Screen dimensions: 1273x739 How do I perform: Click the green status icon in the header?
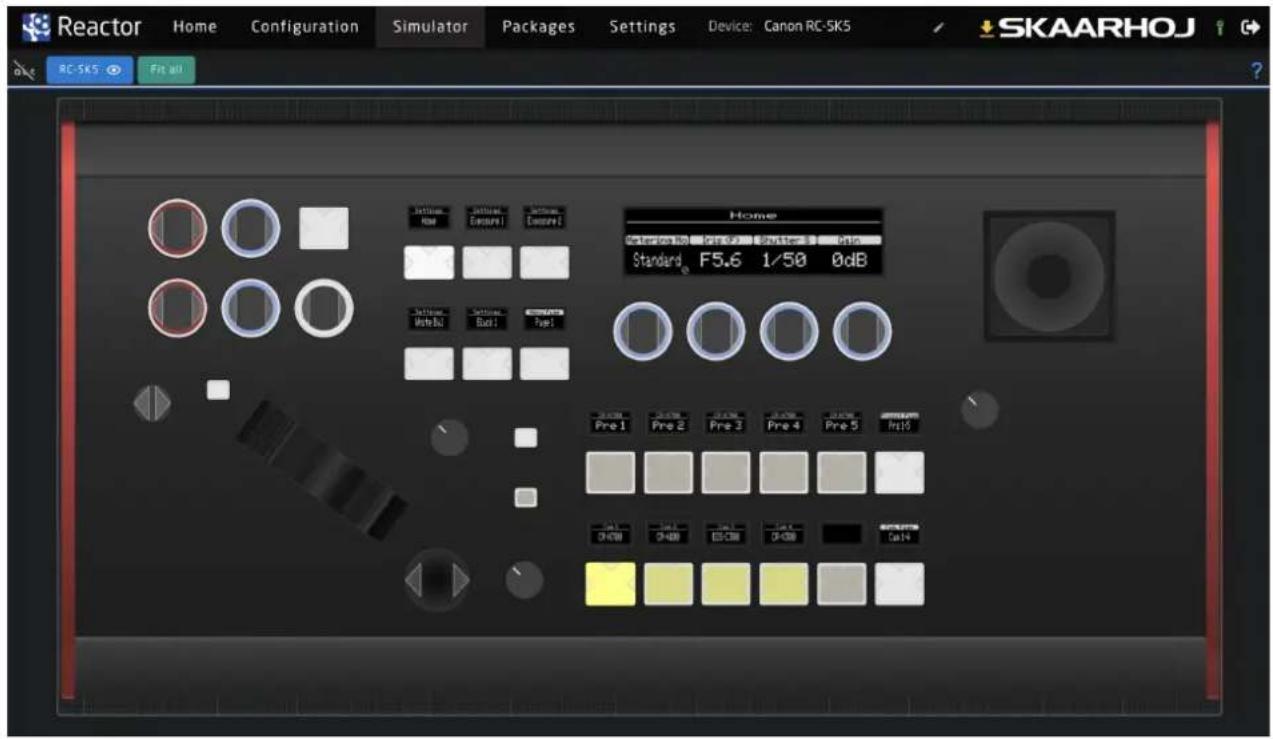coord(1221,28)
